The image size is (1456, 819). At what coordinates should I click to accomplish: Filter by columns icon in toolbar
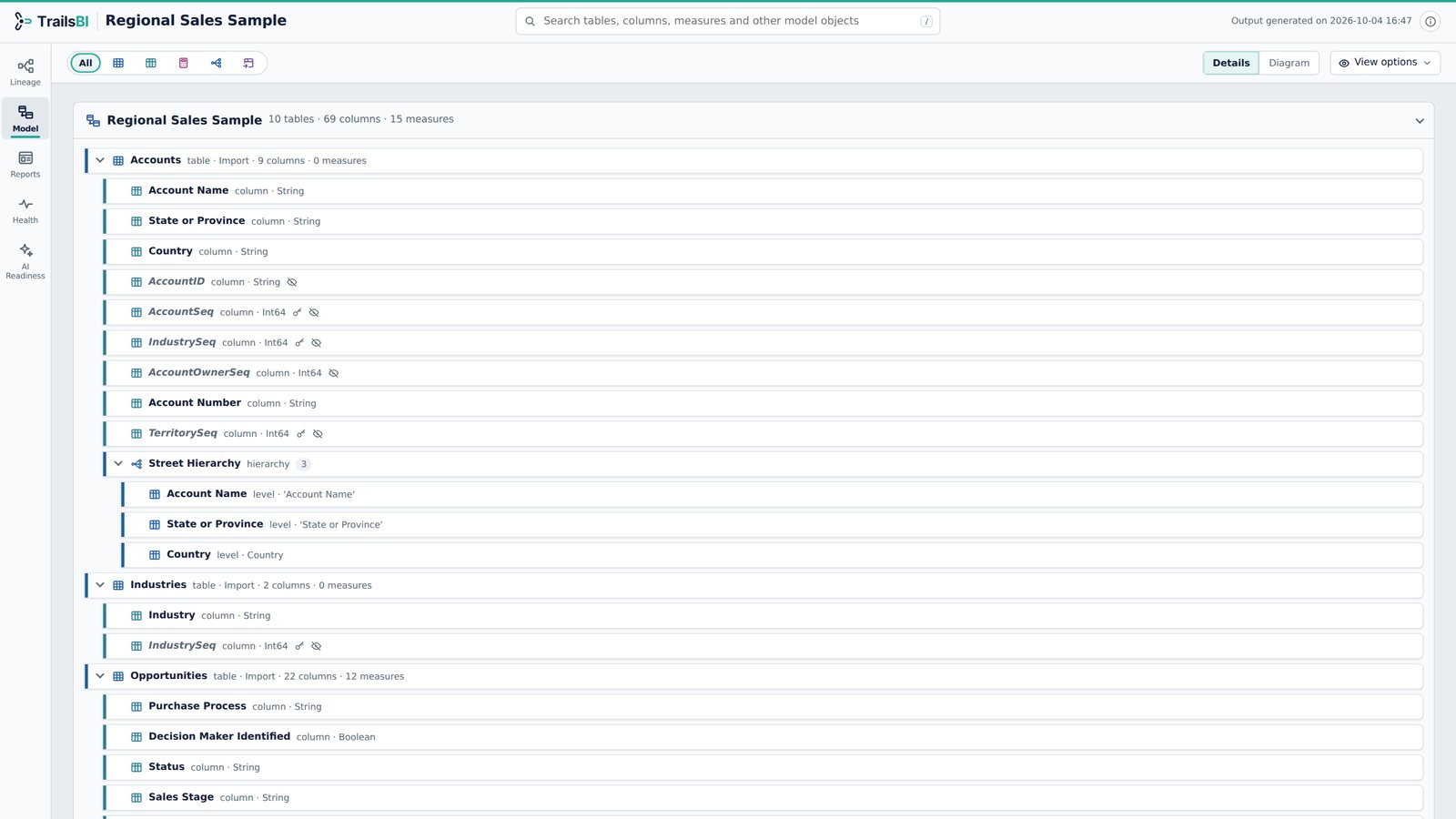click(x=151, y=63)
